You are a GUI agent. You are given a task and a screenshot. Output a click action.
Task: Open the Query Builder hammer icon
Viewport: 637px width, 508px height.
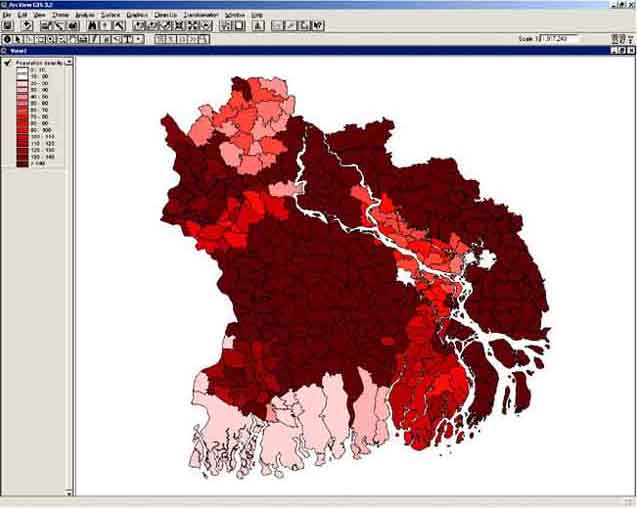click(x=119, y=26)
